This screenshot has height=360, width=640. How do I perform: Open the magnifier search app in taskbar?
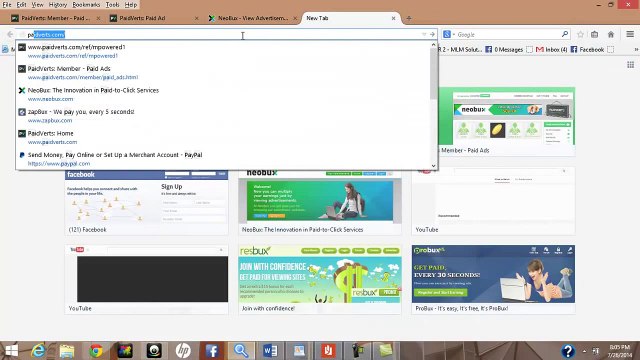(241, 351)
